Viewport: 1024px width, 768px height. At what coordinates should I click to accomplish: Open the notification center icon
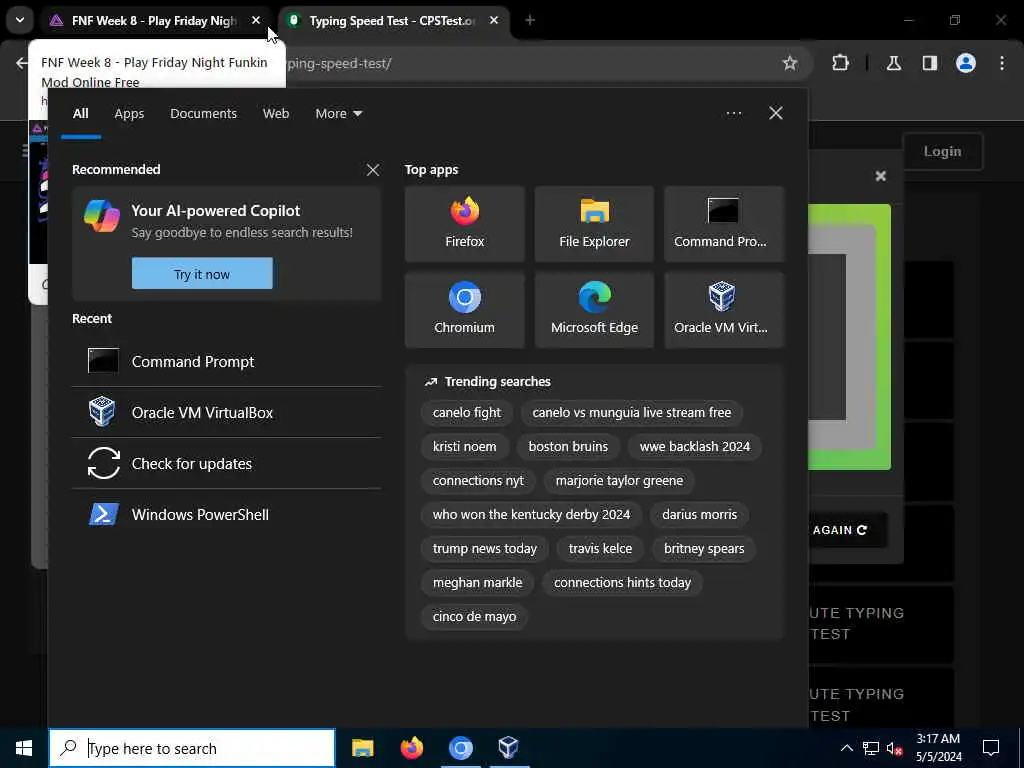coord(991,748)
